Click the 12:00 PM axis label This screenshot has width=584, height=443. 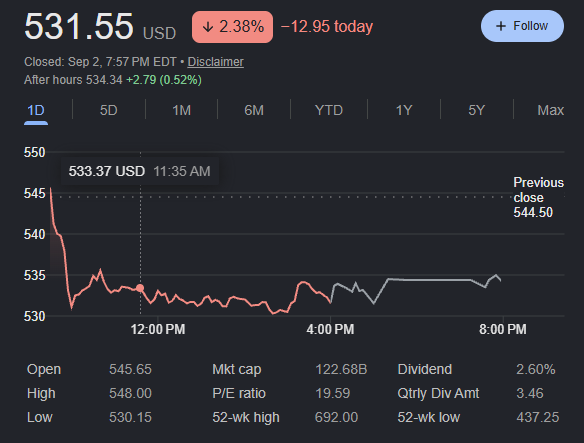coord(158,329)
